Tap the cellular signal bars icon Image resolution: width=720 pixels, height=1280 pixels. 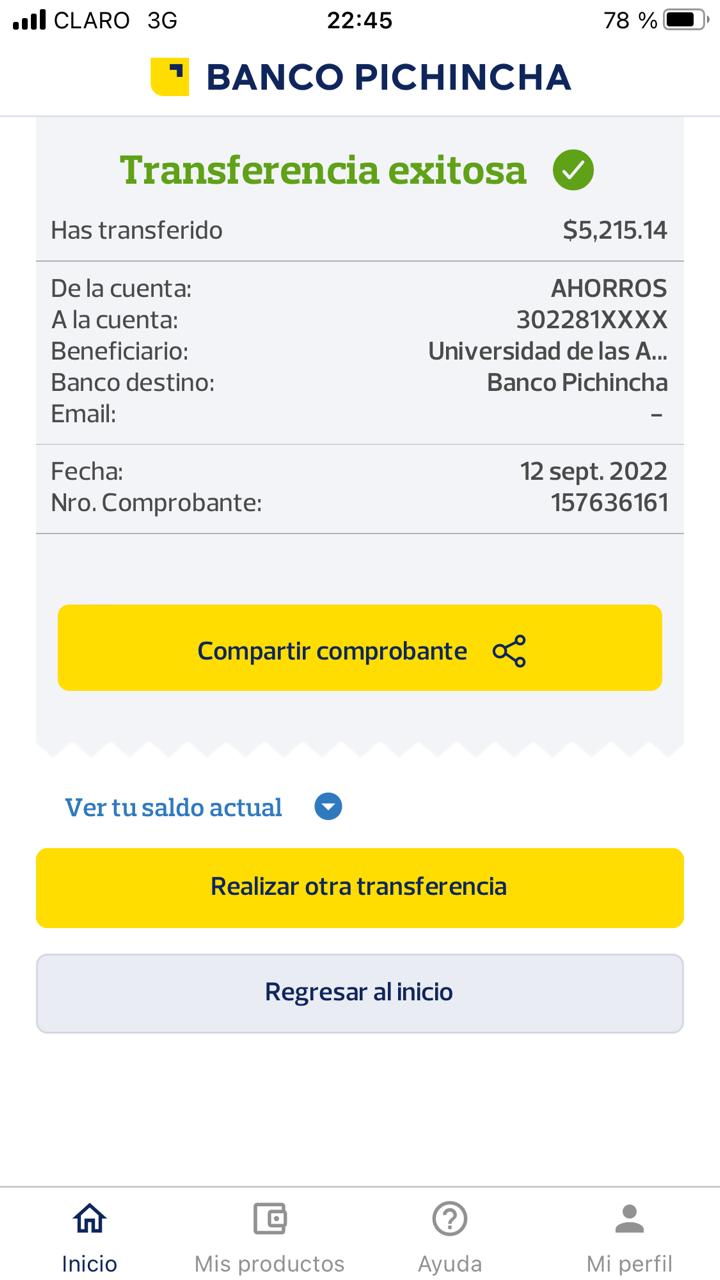click(29, 20)
